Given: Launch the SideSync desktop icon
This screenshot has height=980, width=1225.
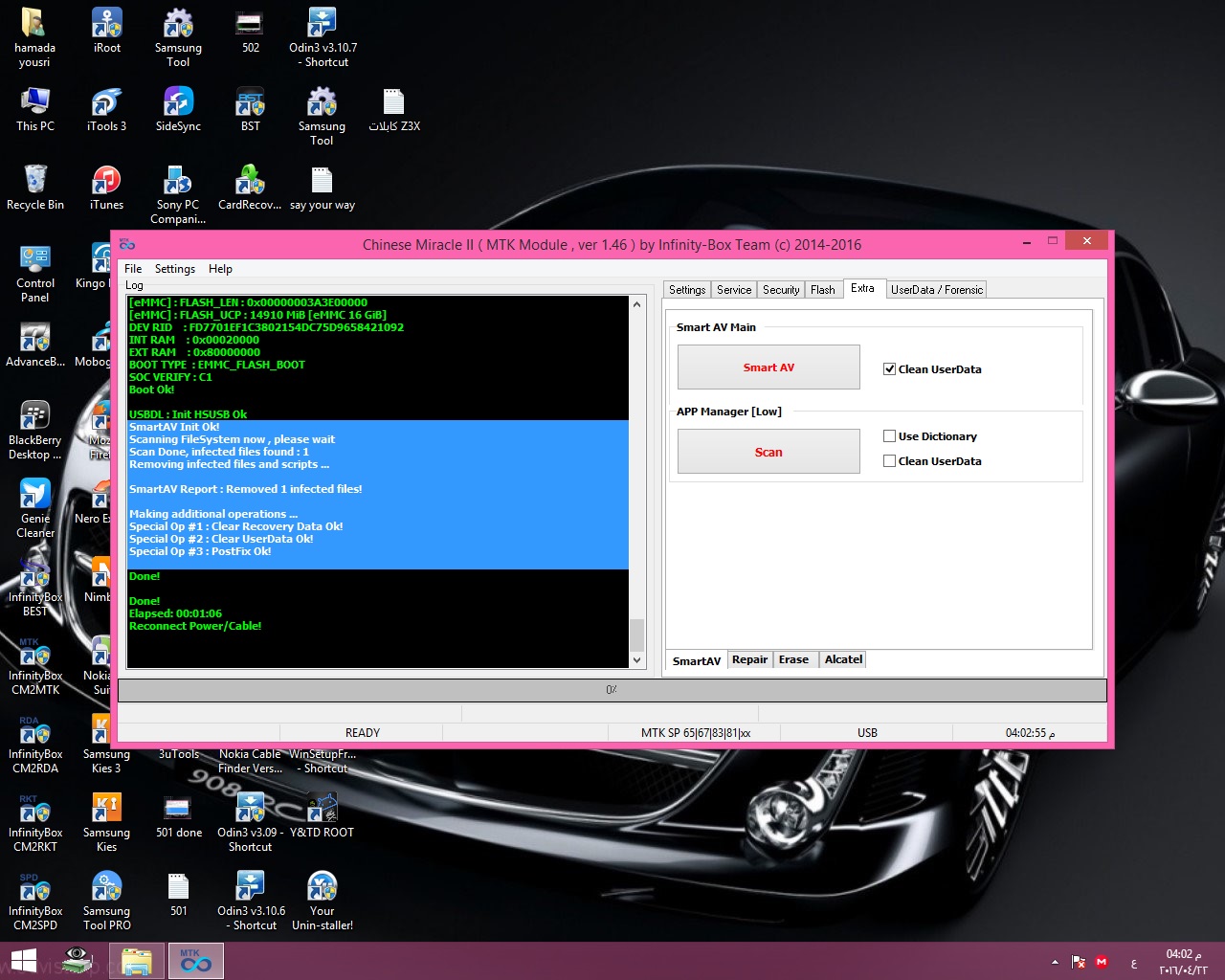Looking at the screenshot, I should pos(178,109).
